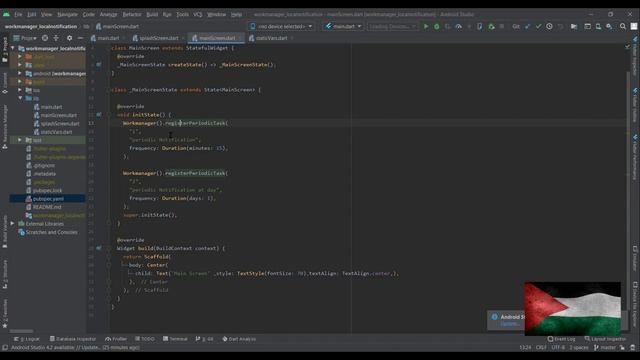The image size is (640, 360).
Task: Open the Event Log button
Action: [x=562, y=339]
